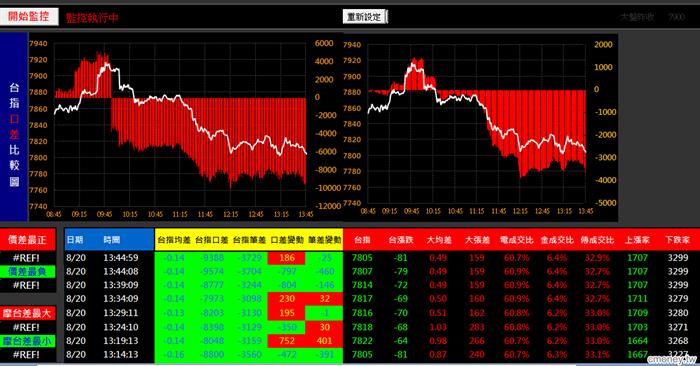
Task: Click the -9574 台指口差 cell
Action: [212, 271]
